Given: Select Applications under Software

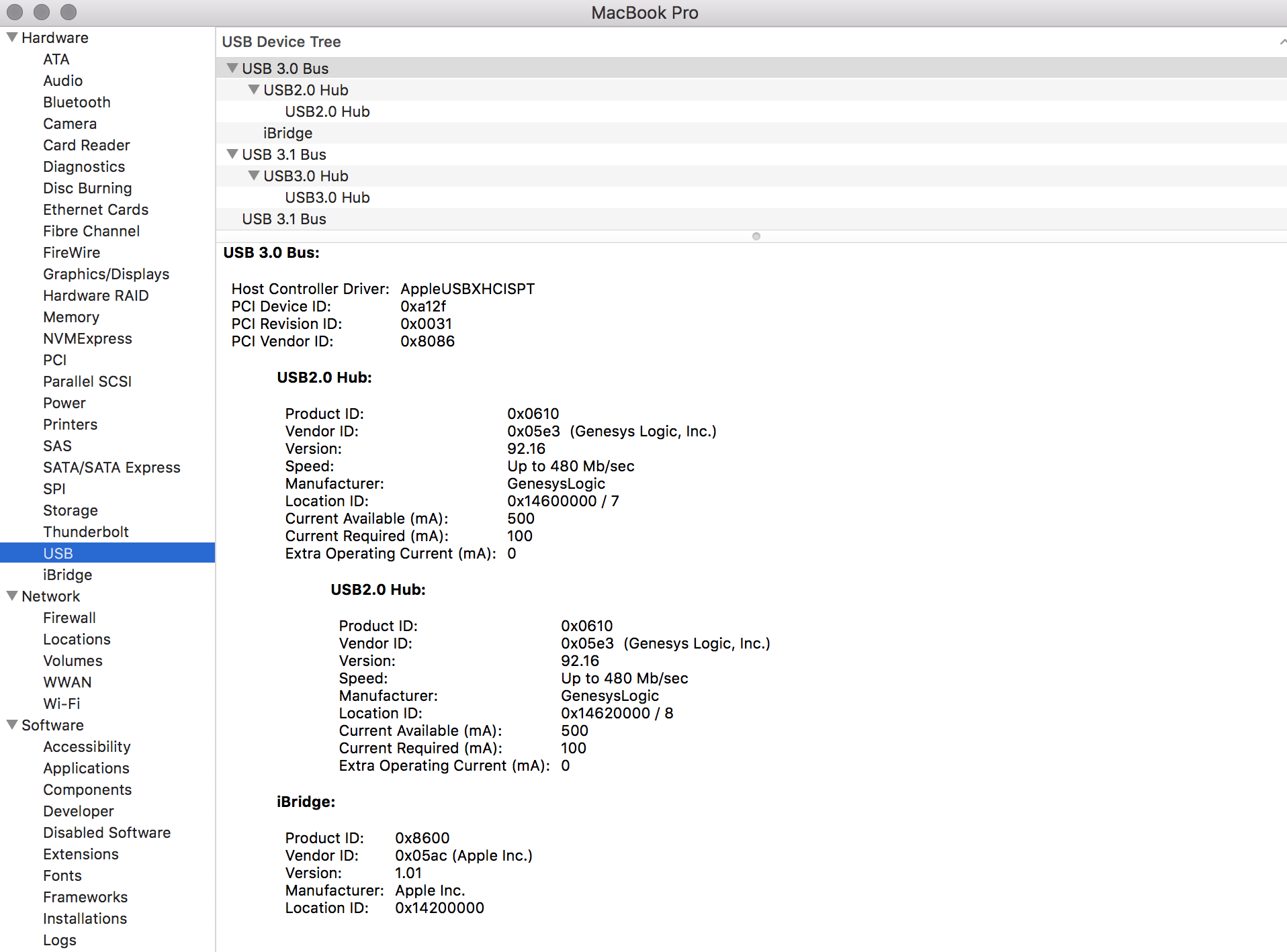Looking at the screenshot, I should point(86,768).
